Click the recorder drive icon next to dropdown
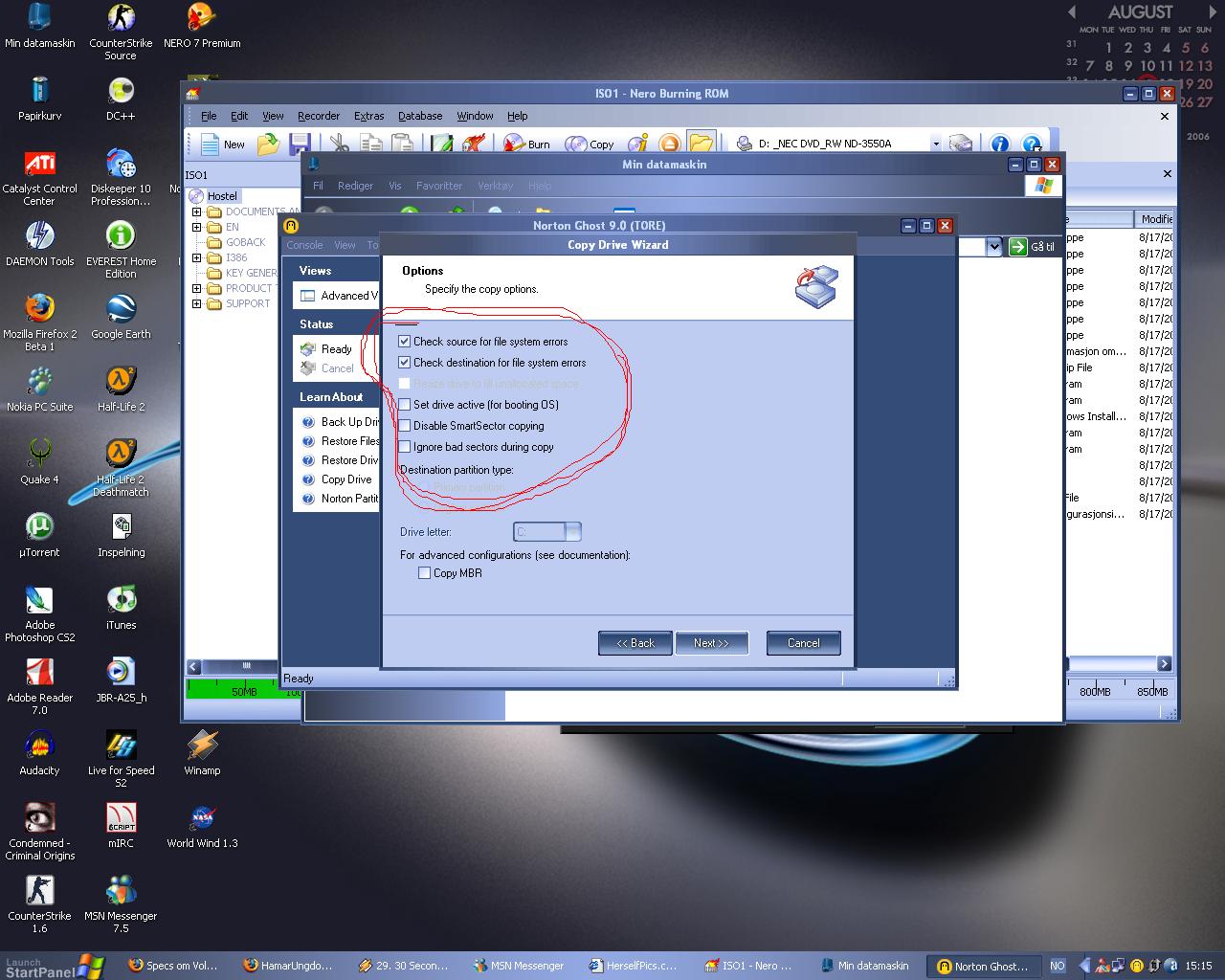Viewport: 1225px width, 980px height. 961,145
